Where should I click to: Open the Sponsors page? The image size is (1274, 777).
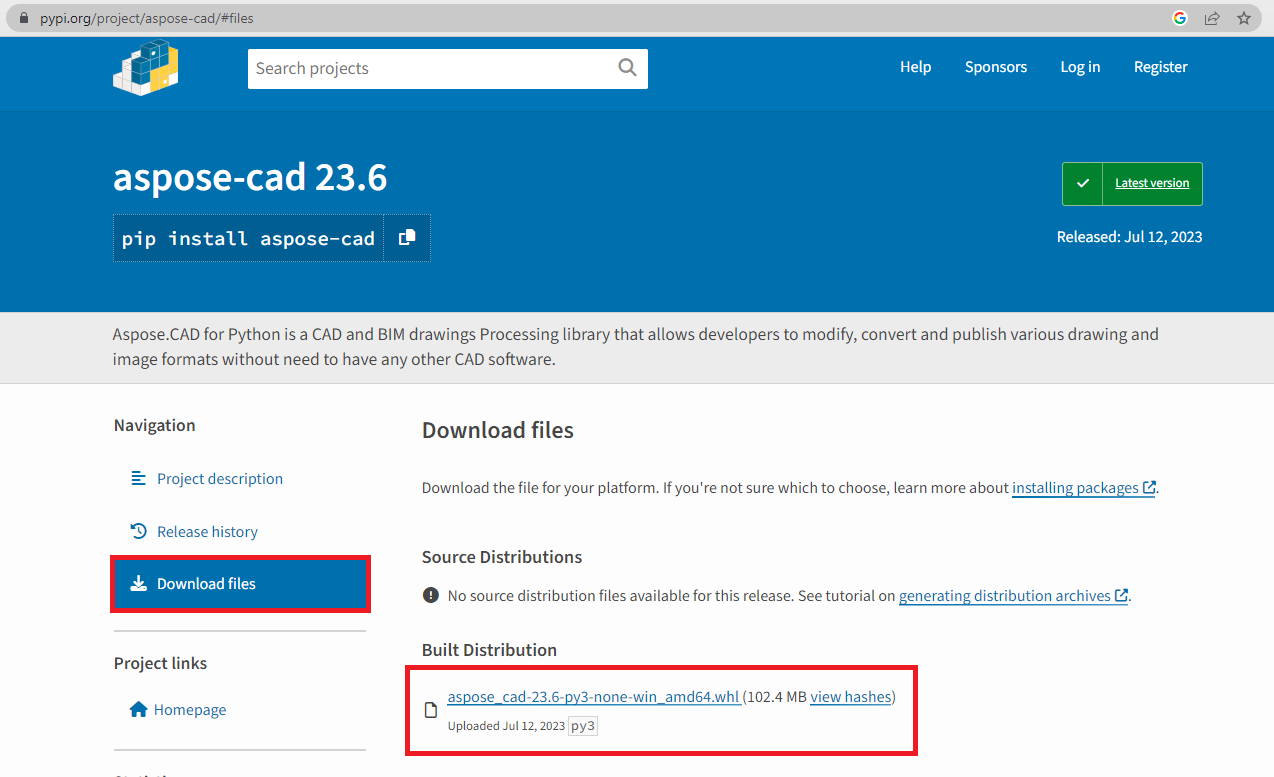995,67
